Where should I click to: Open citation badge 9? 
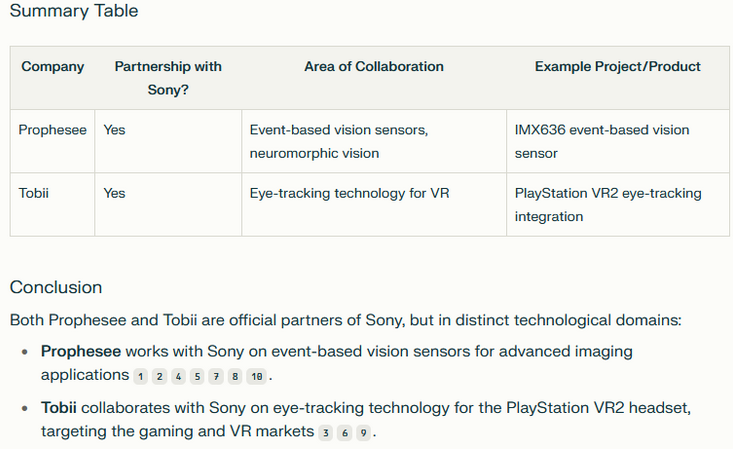point(363,433)
